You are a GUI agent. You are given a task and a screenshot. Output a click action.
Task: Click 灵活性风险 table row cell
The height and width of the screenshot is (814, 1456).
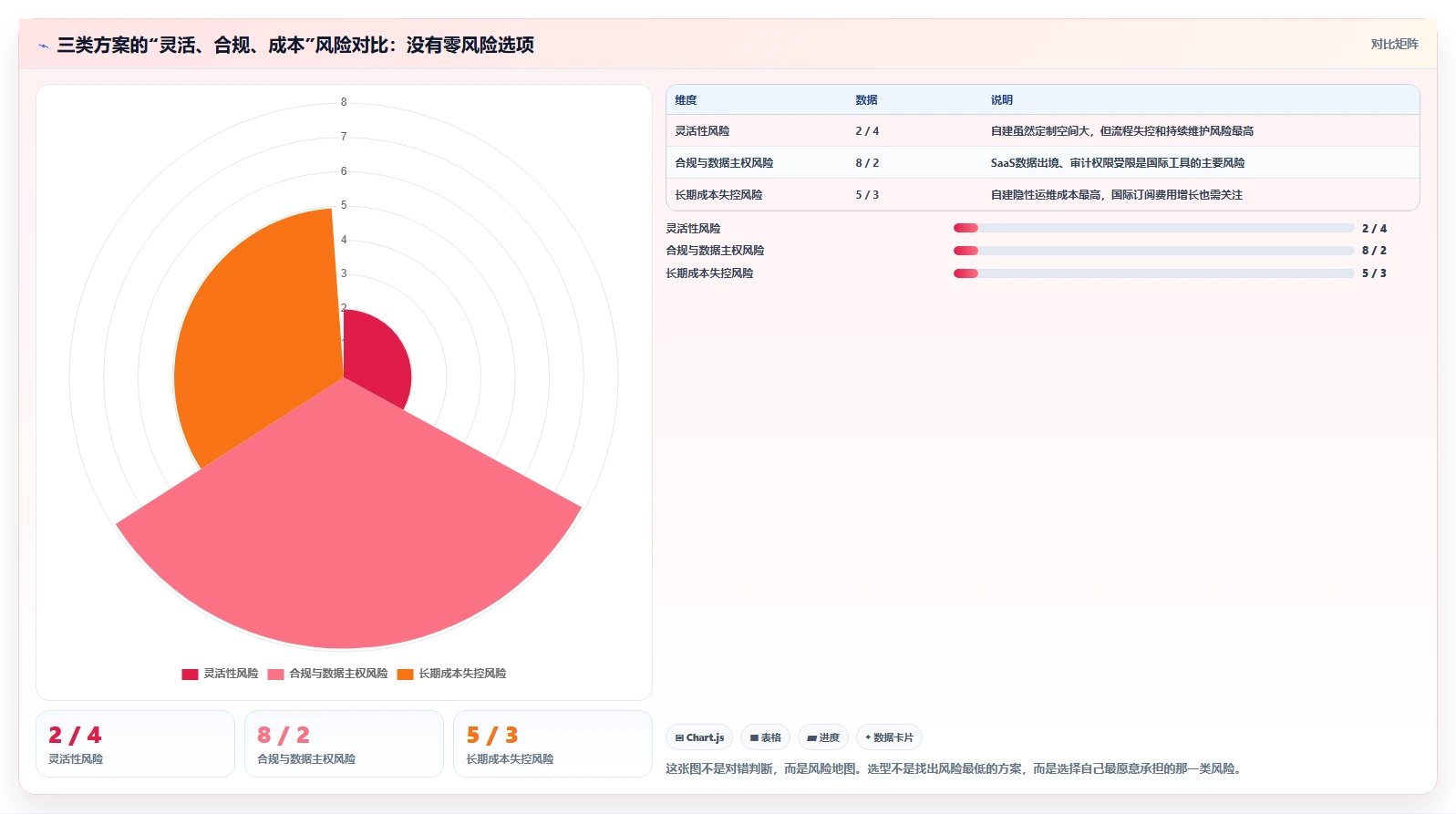tap(702, 131)
